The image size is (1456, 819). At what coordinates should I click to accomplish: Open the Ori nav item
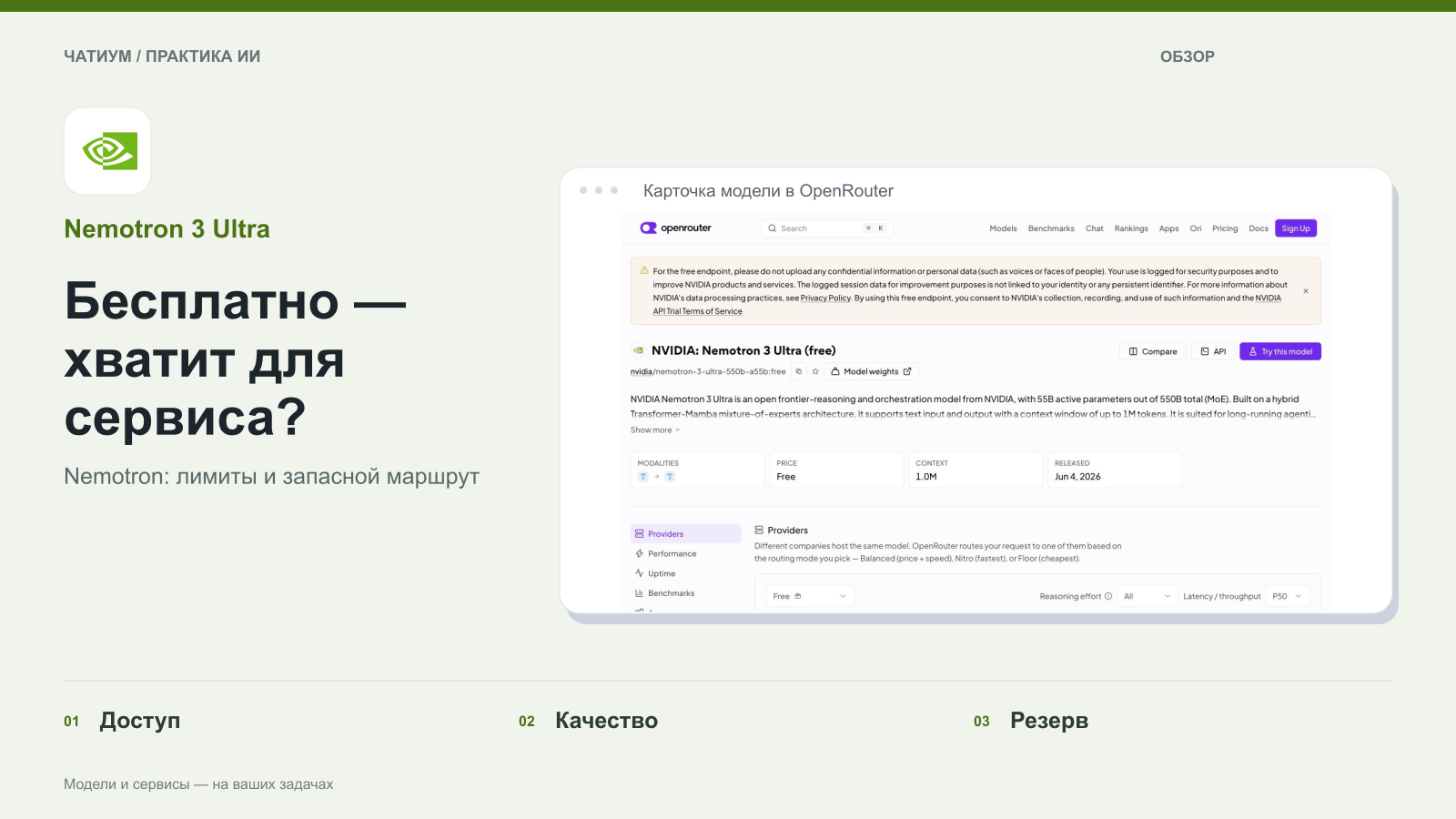[x=1196, y=228]
